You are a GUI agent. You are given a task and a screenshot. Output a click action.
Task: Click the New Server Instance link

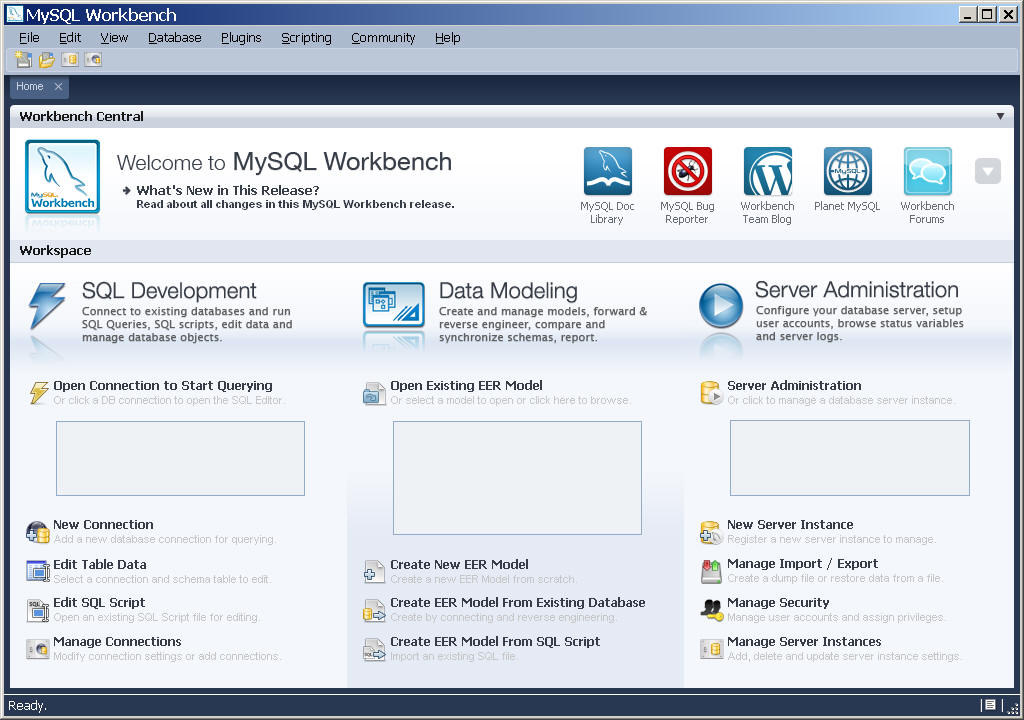790,525
